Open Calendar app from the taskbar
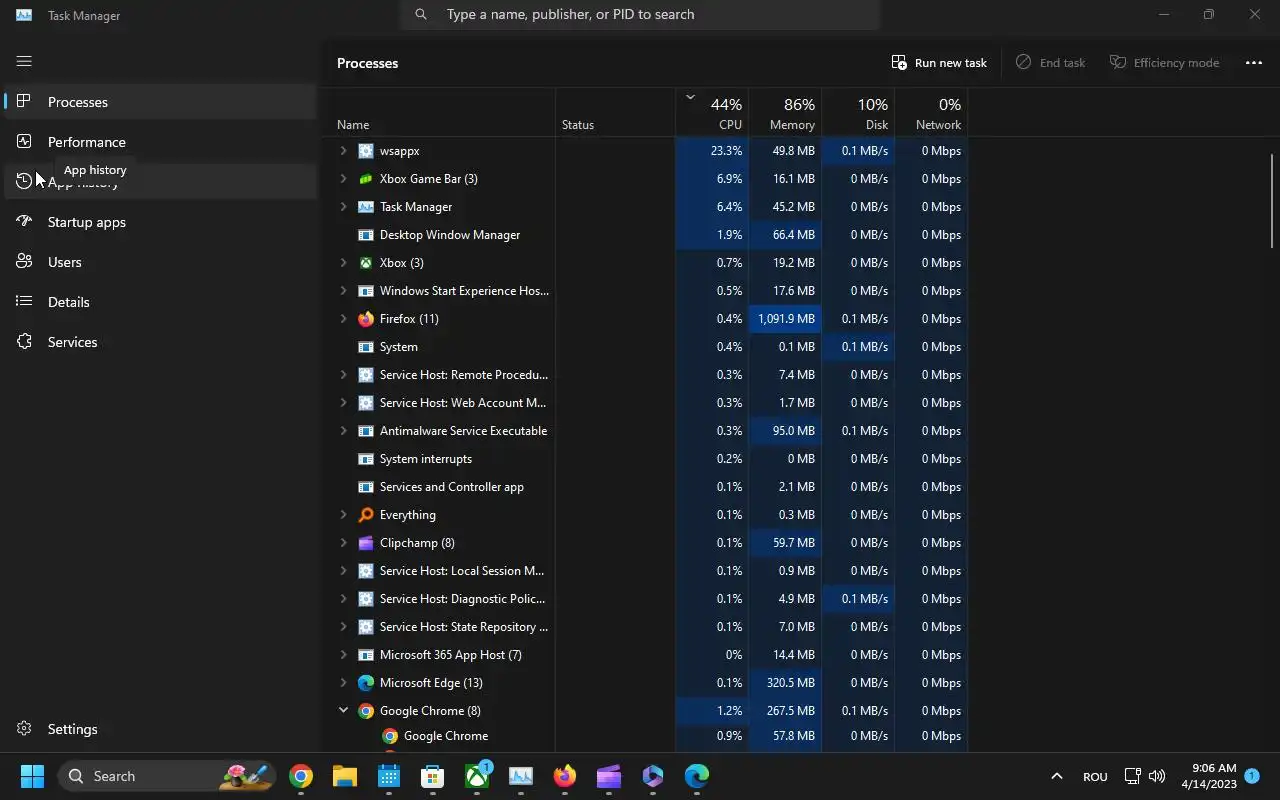Viewport: 1280px width, 800px height. 389,776
